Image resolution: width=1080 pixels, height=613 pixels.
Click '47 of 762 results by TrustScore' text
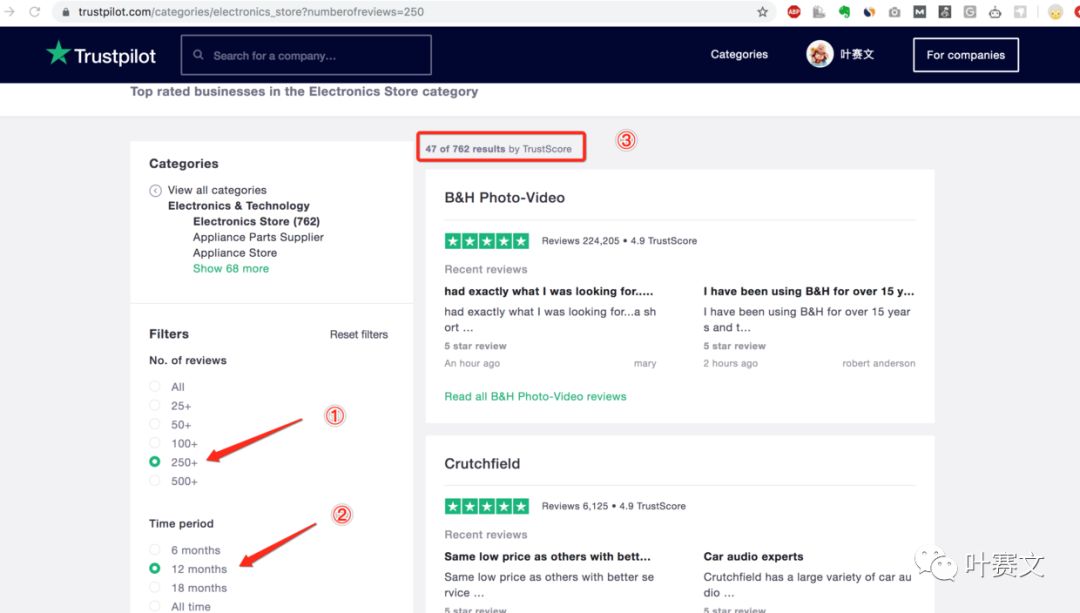tap(499, 149)
